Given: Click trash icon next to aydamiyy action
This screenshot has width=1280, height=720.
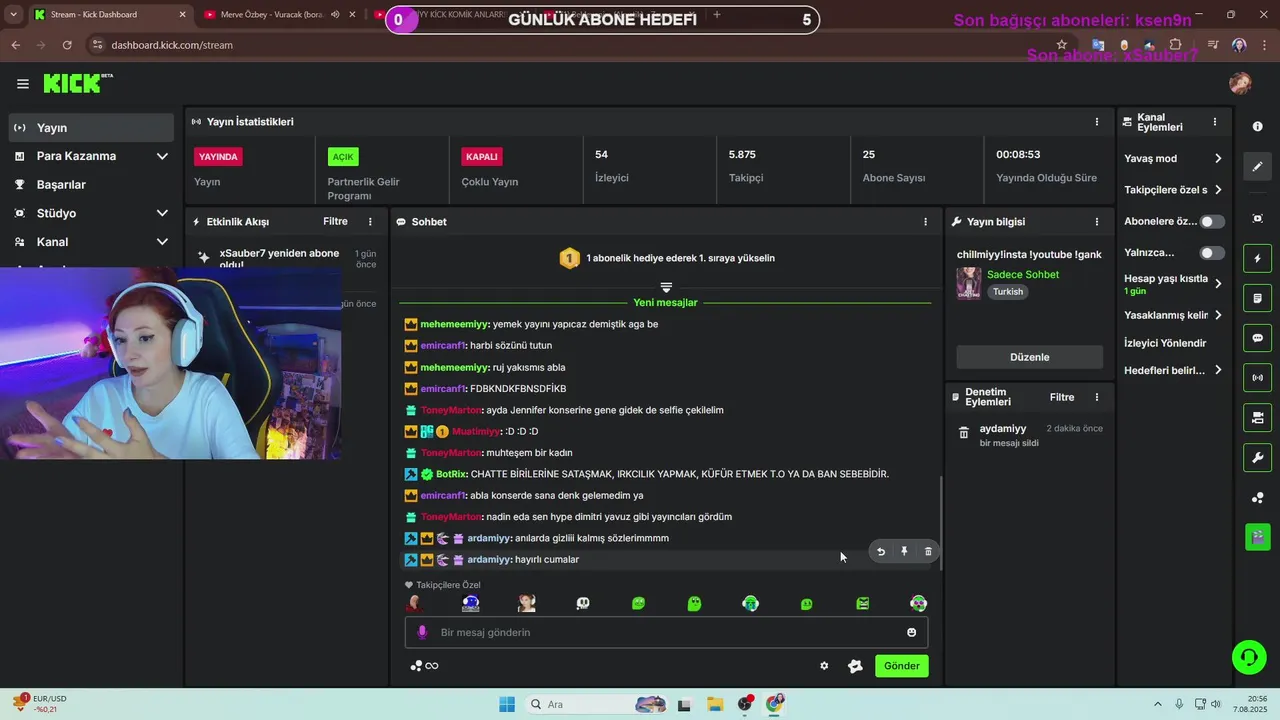Looking at the screenshot, I should point(964,433).
